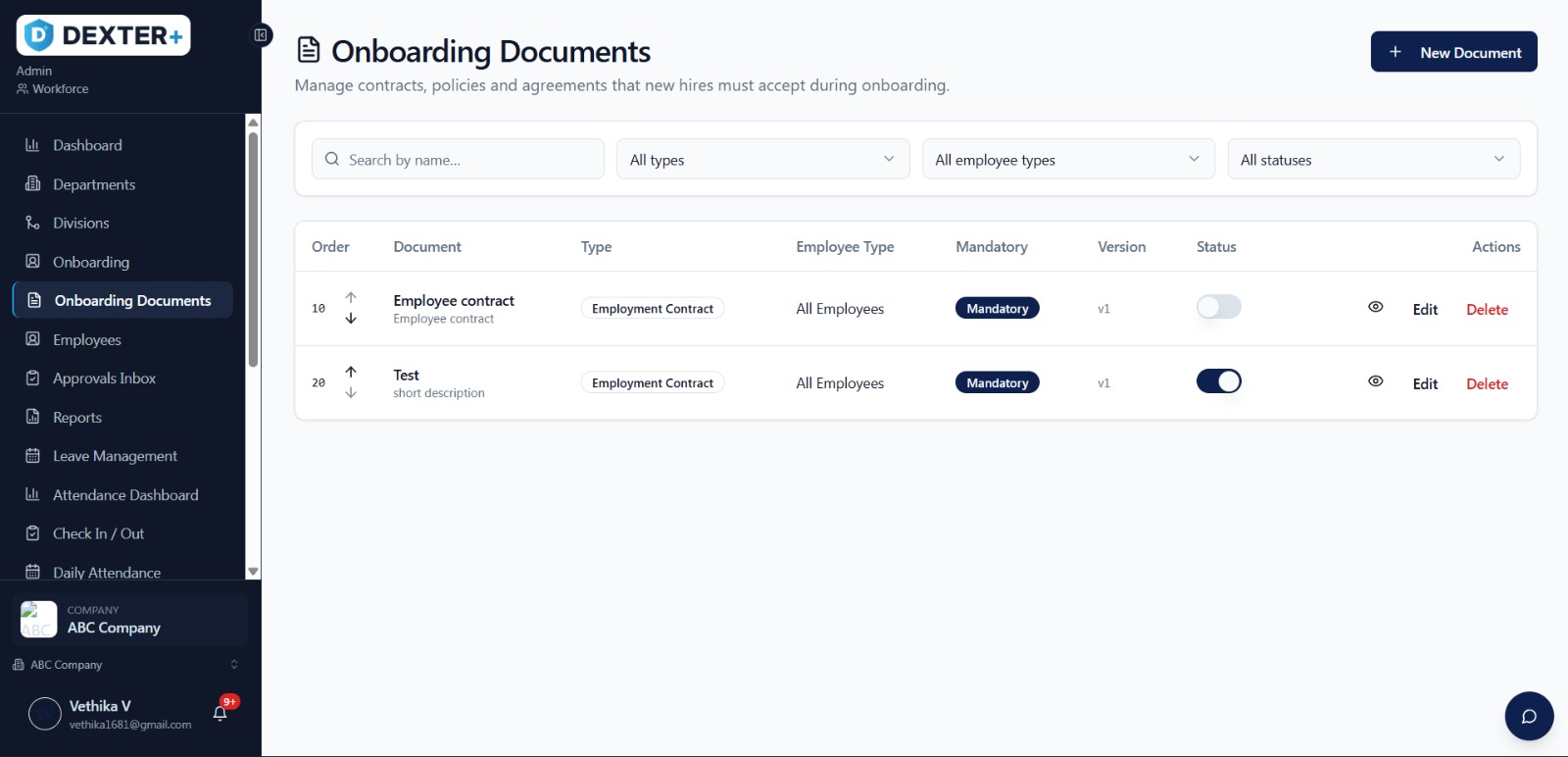
Task: Edit the Test document
Action: pyautogui.click(x=1425, y=383)
